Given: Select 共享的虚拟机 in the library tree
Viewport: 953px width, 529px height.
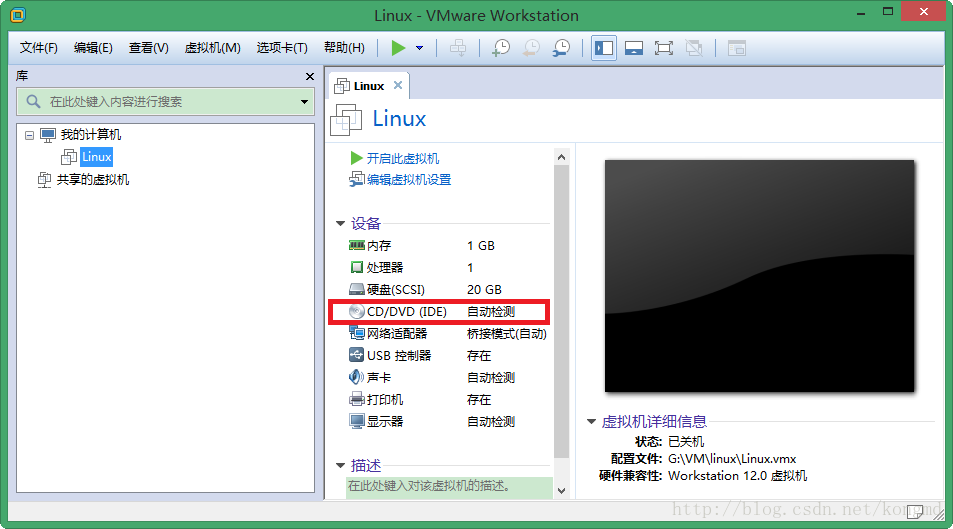Looking at the screenshot, I should point(93,179).
